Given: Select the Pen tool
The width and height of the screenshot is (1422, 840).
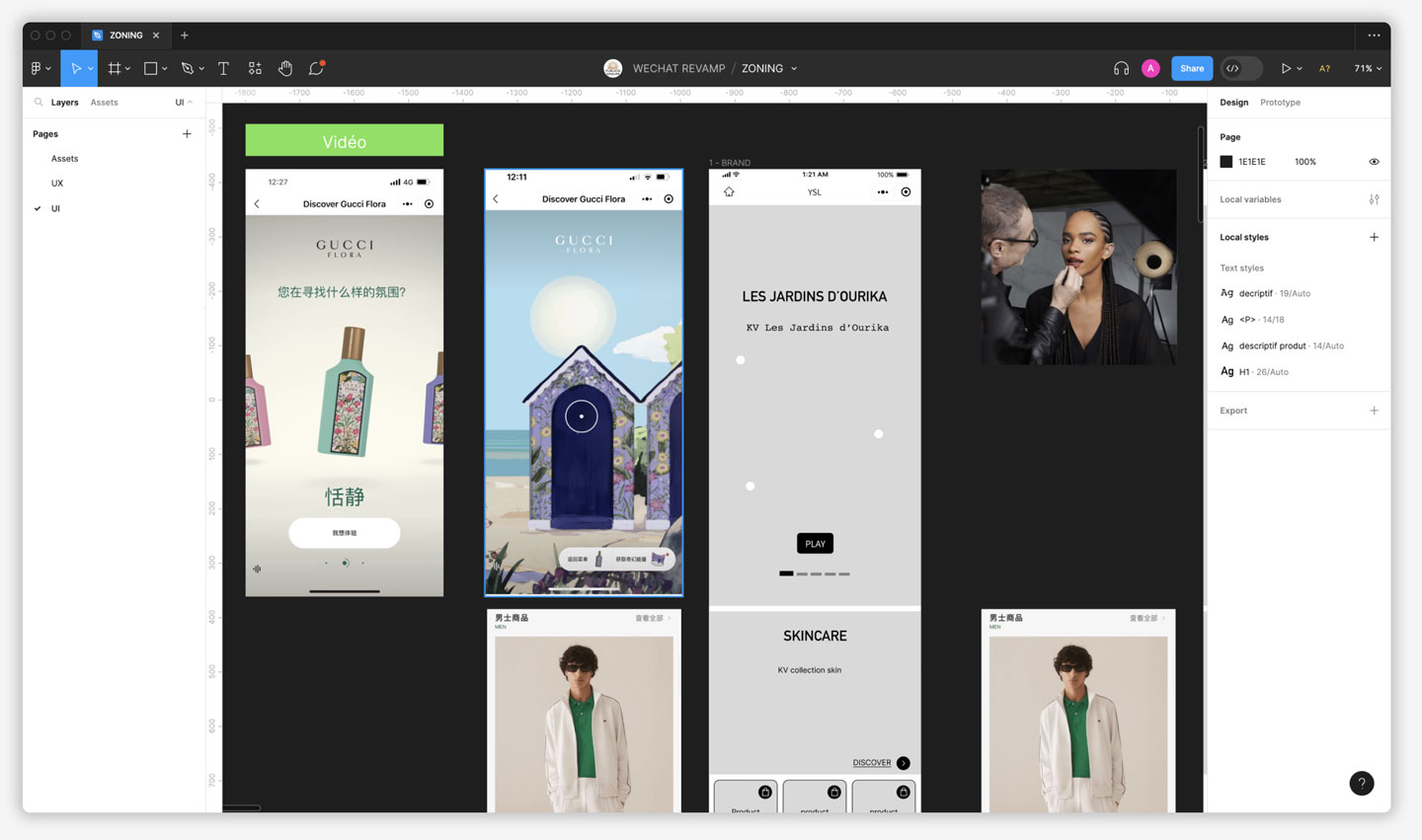Looking at the screenshot, I should (188, 68).
